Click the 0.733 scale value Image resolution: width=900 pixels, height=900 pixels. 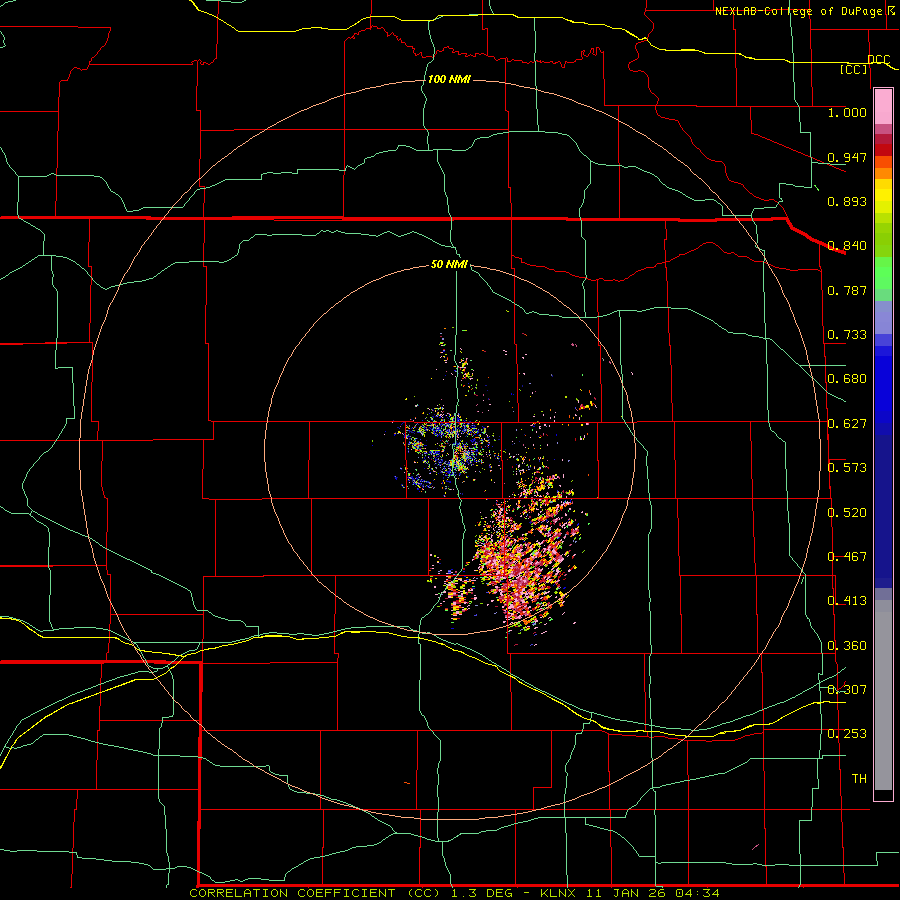(x=847, y=334)
